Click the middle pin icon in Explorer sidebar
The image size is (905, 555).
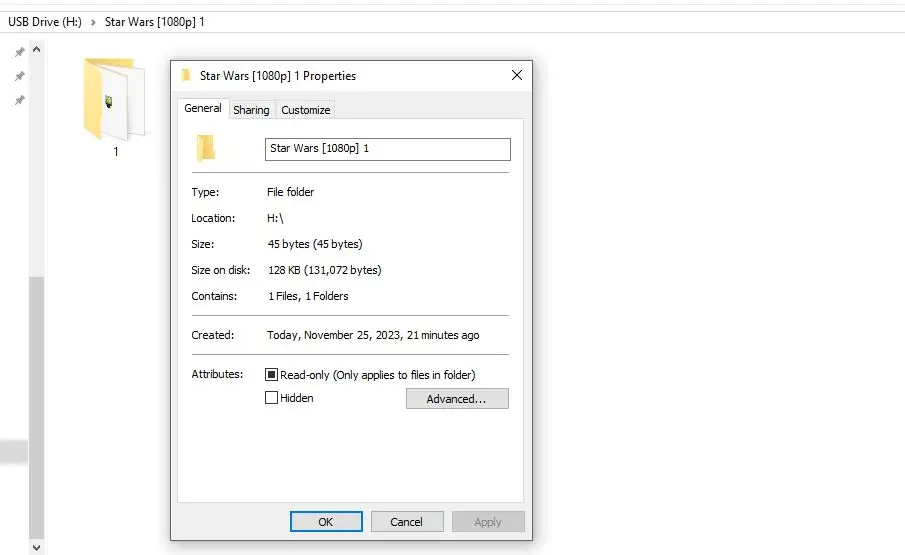pyautogui.click(x=20, y=76)
